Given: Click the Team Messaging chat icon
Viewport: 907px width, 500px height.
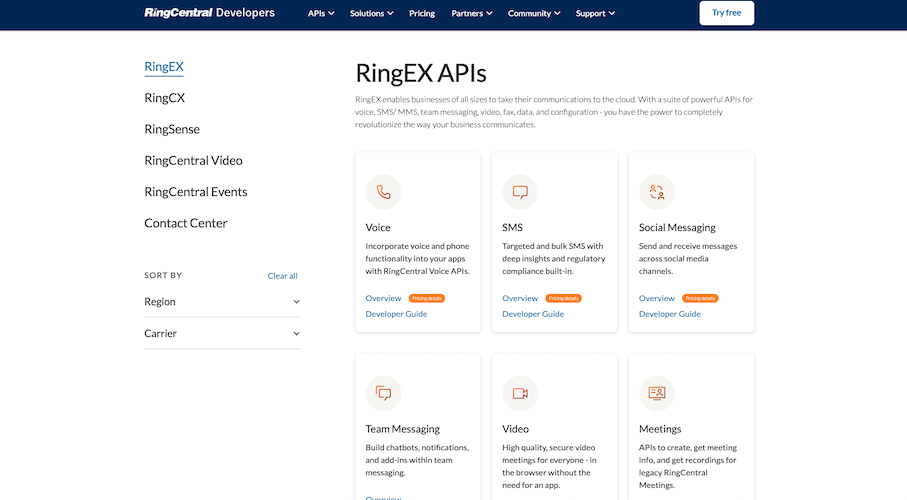Looking at the screenshot, I should (383, 393).
